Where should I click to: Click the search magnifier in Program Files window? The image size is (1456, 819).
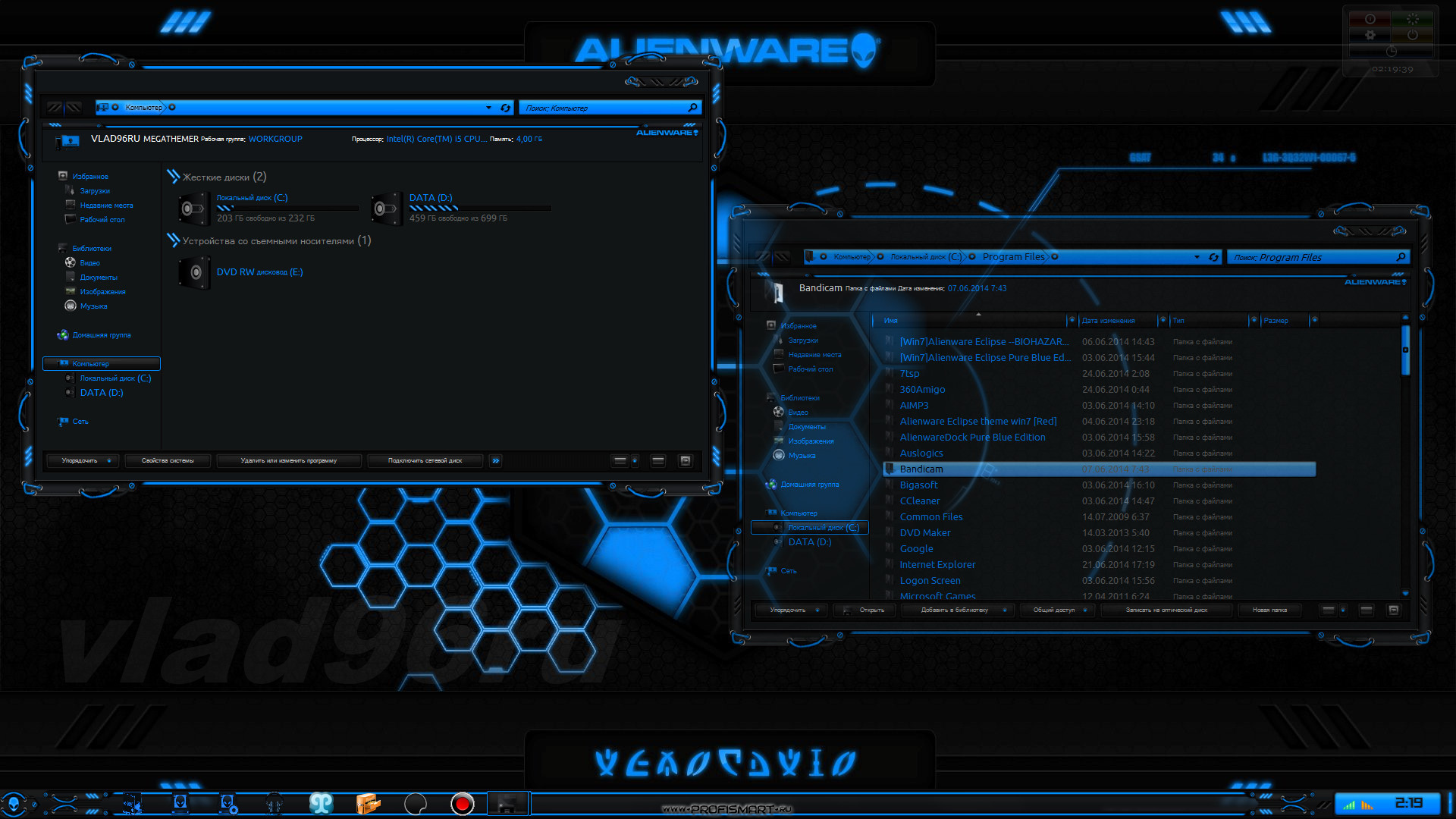point(1401,257)
